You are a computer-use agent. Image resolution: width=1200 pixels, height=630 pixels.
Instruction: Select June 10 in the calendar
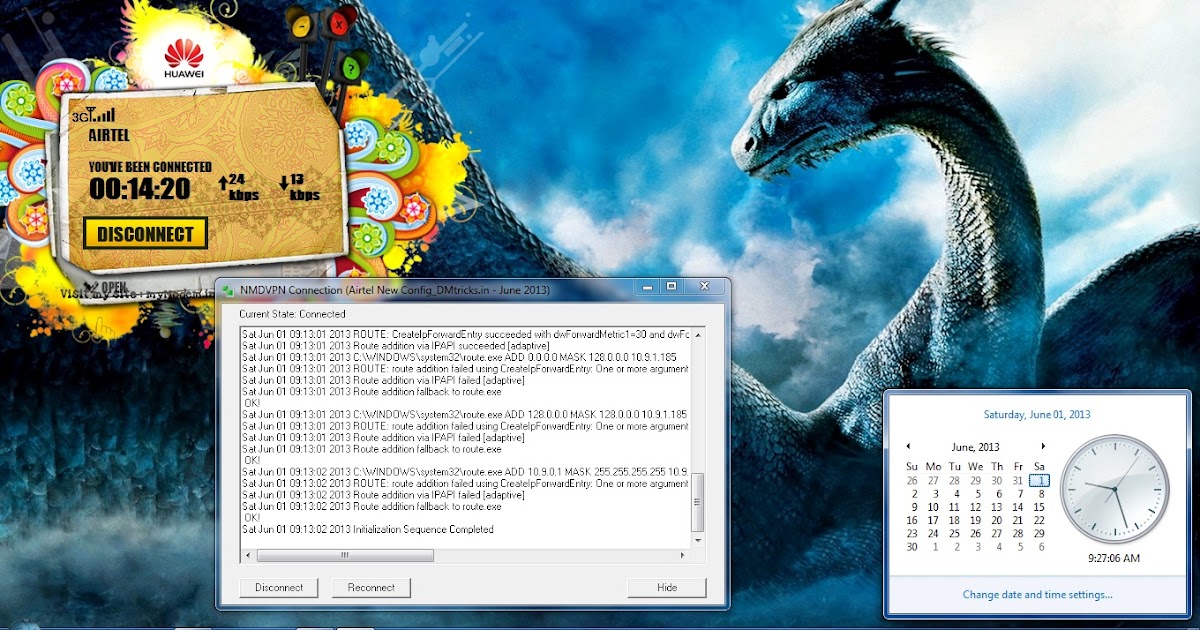(933, 507)
